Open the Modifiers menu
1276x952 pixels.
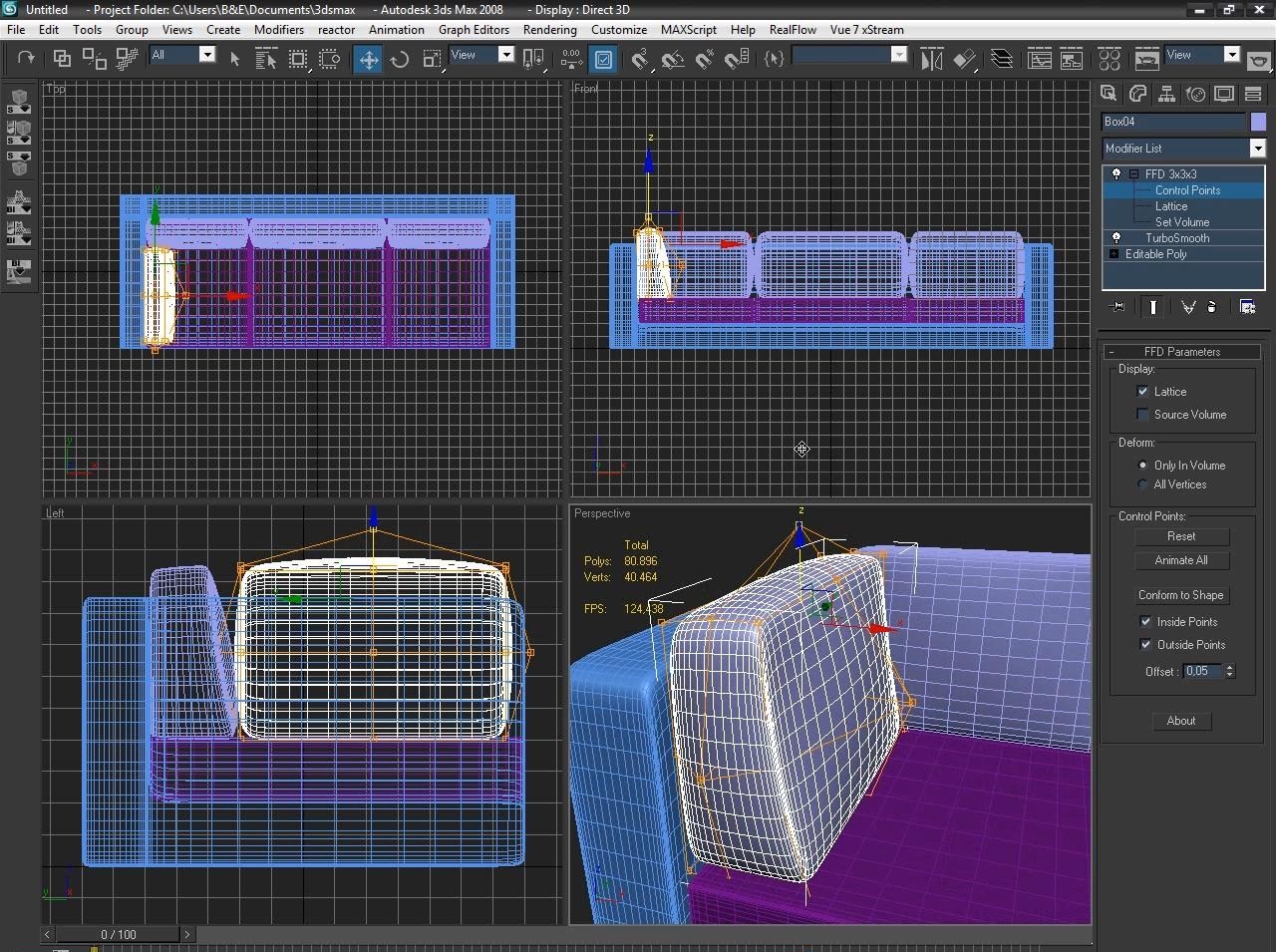pos(278,30)
